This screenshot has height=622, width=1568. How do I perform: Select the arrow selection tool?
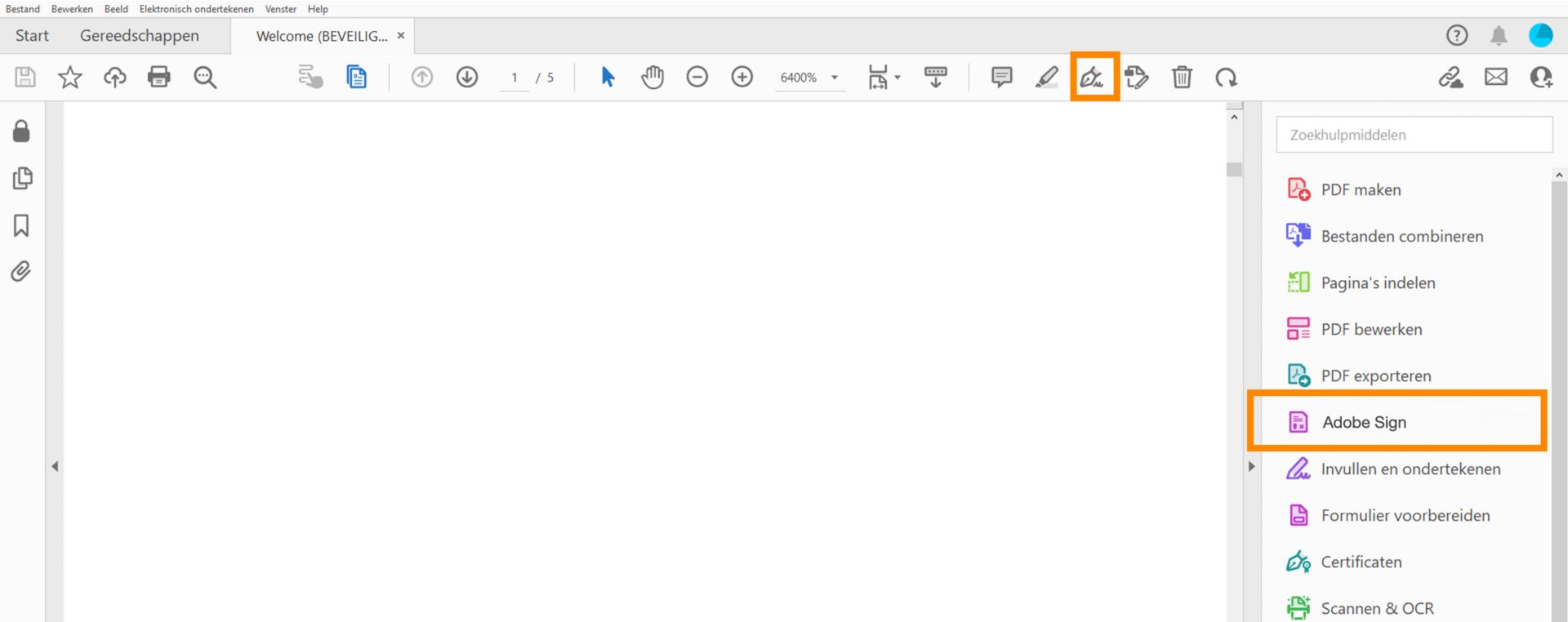click(608, 78)
